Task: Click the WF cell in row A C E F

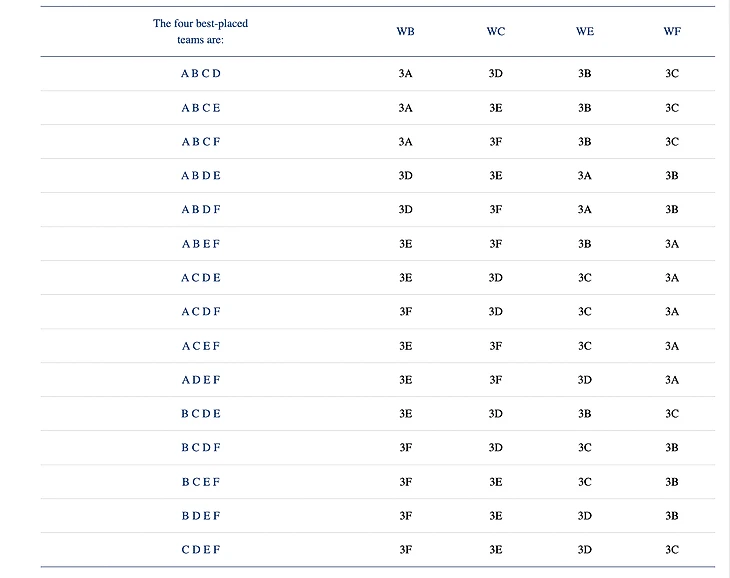Action: 672,346
